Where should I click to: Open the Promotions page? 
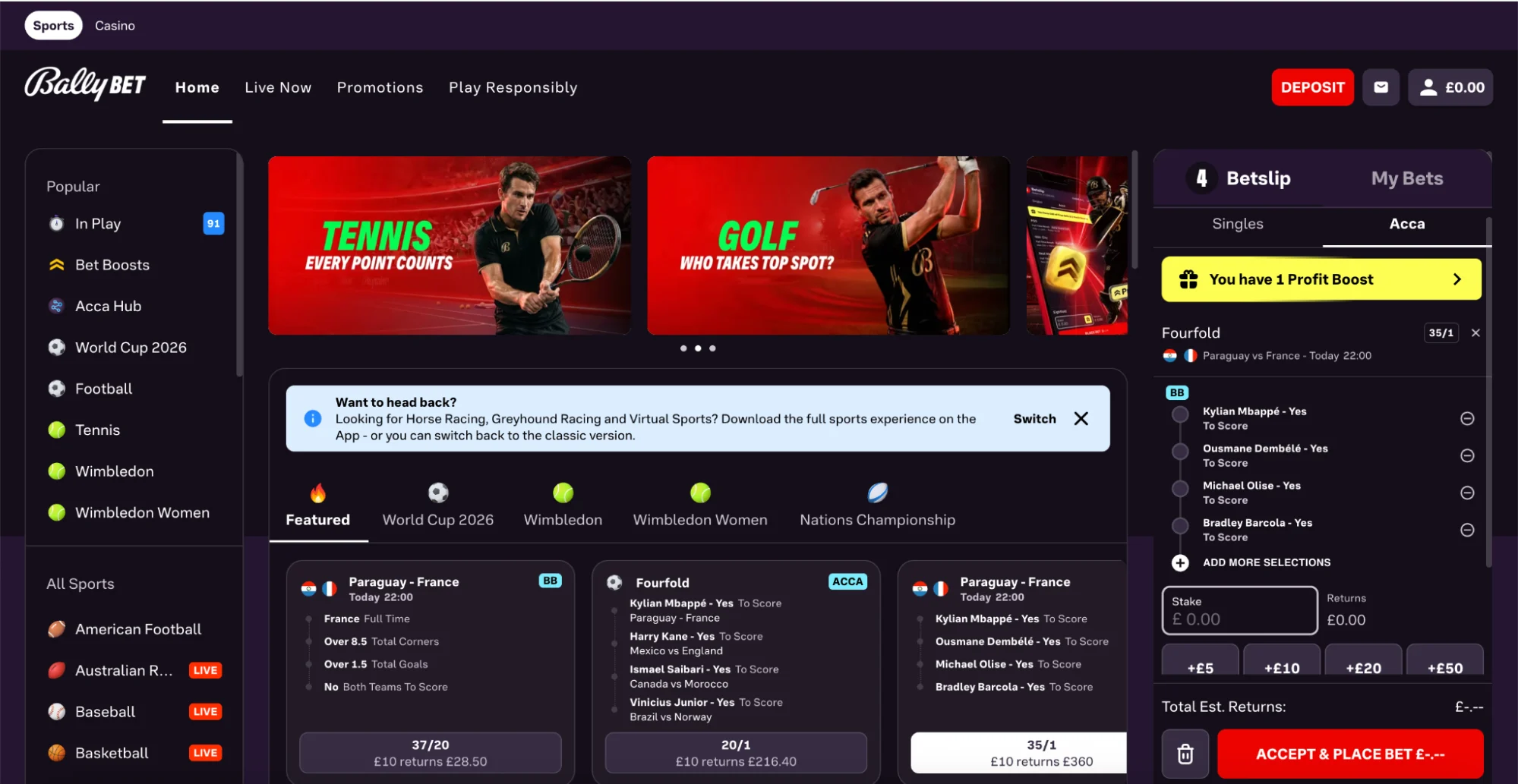tap(380, 88)
